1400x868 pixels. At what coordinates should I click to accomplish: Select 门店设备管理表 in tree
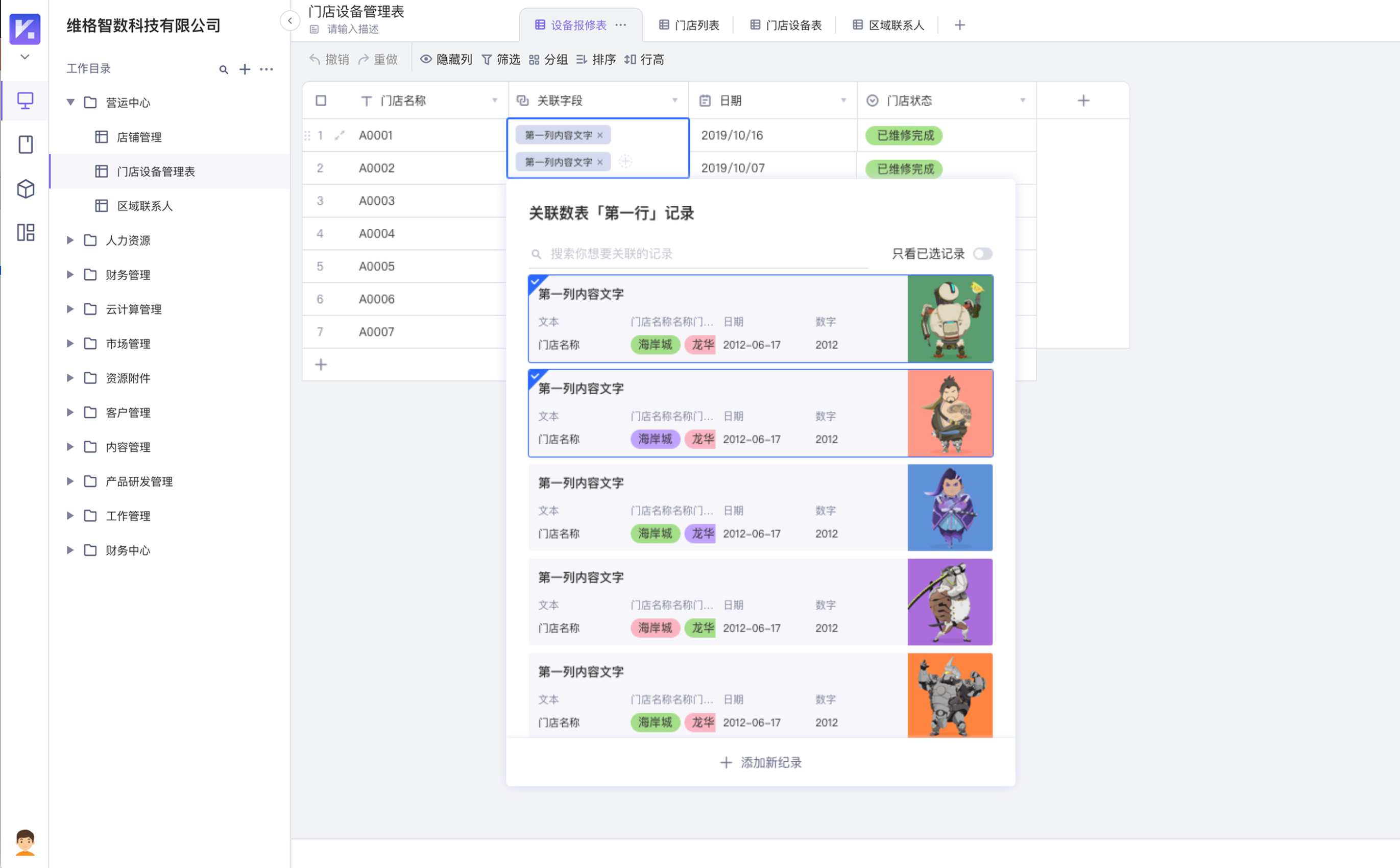click(x=170, y=171)
